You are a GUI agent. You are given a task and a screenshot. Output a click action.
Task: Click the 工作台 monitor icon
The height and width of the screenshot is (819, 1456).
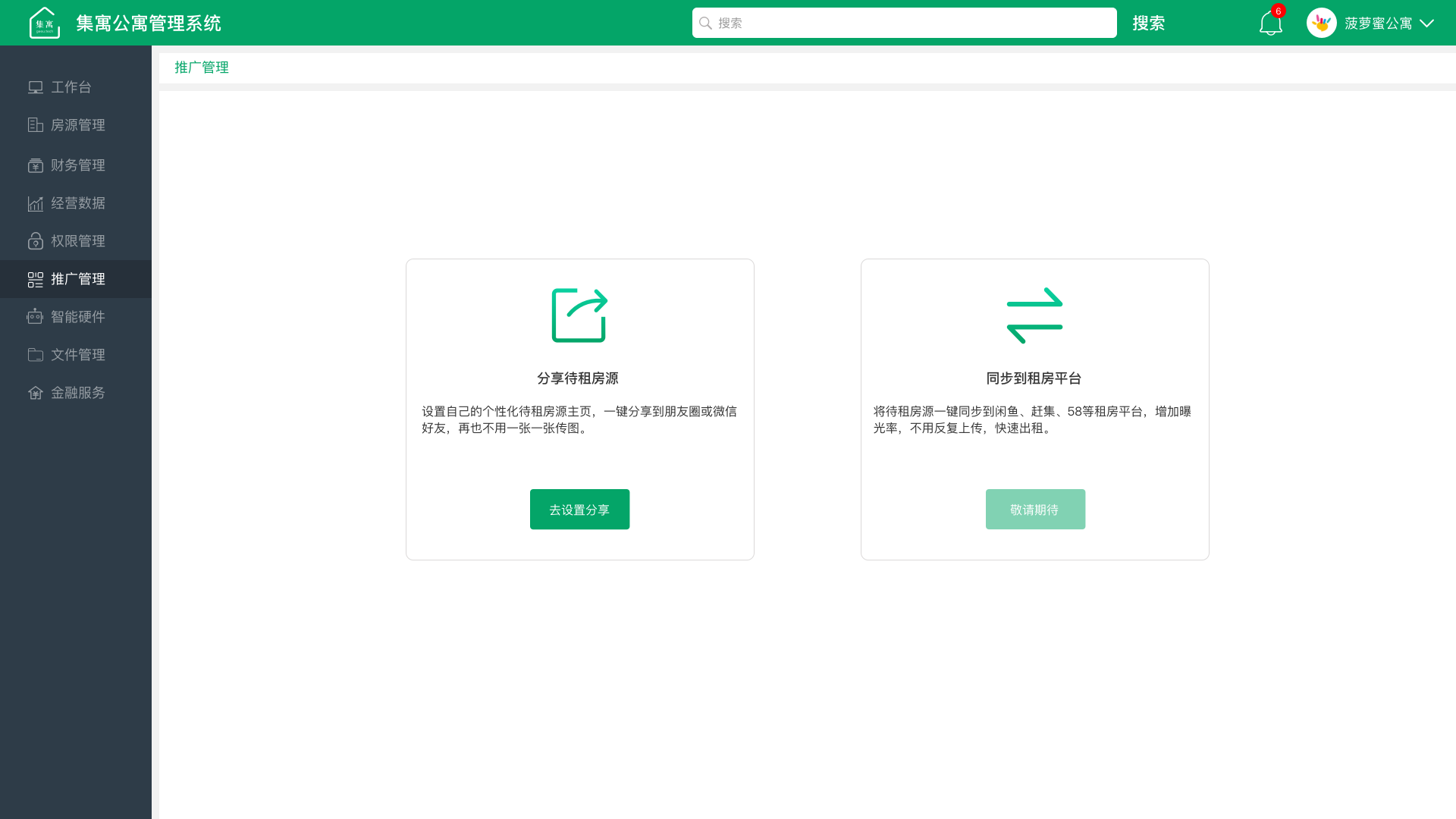(x=36, y=87)
